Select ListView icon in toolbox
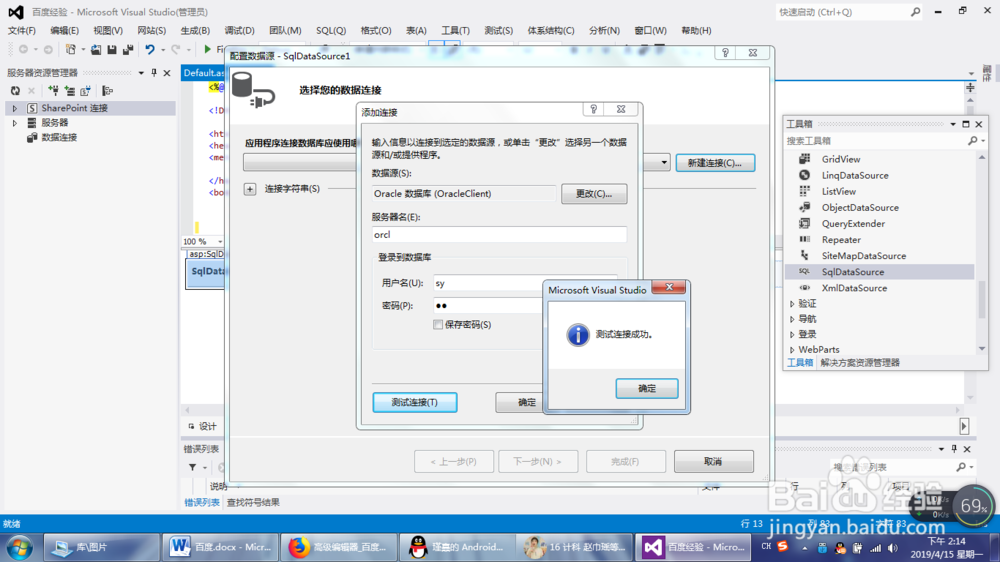Image resolution: width=1000 pixels, height=562 pixels. 805,191
